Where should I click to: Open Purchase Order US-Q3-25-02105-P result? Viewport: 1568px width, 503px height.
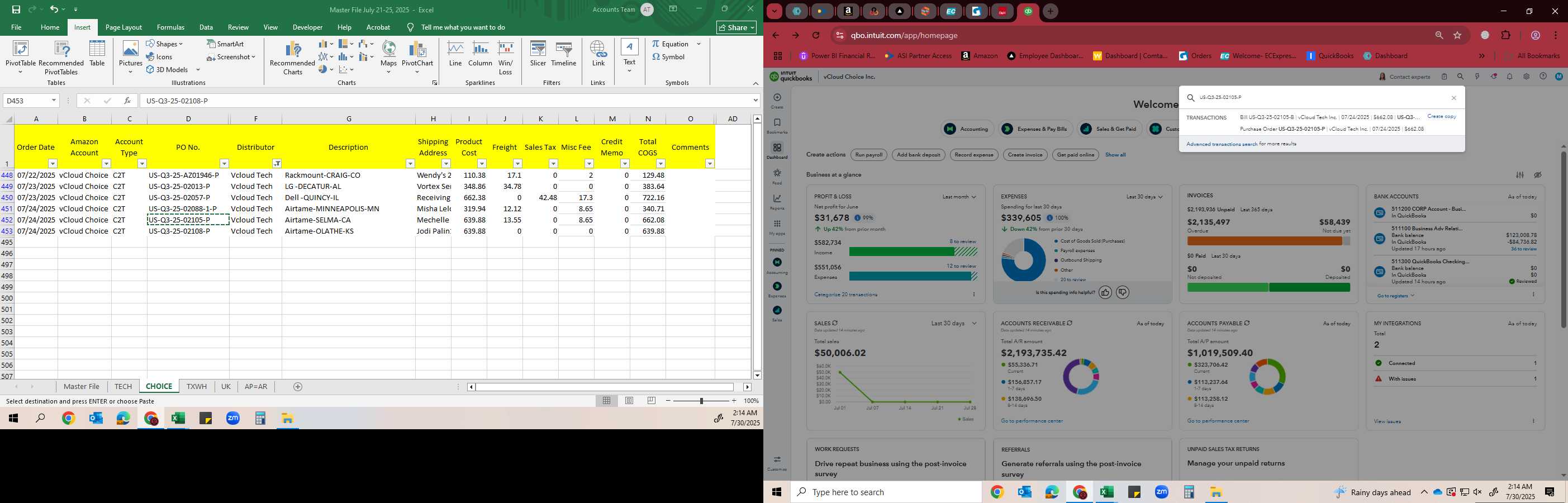tap(1332, 129)
